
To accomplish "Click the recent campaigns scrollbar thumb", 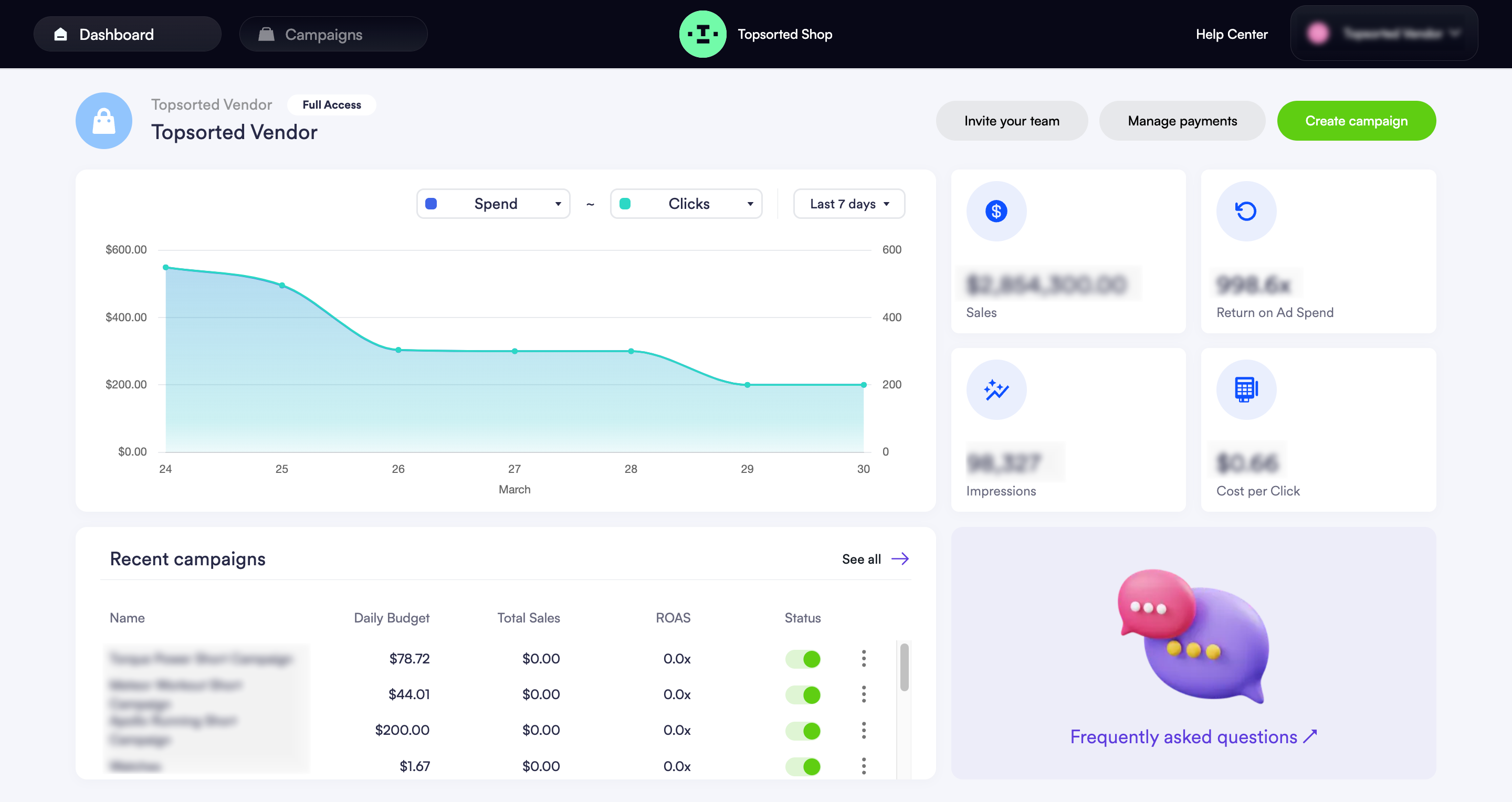I will pos(904,668).
